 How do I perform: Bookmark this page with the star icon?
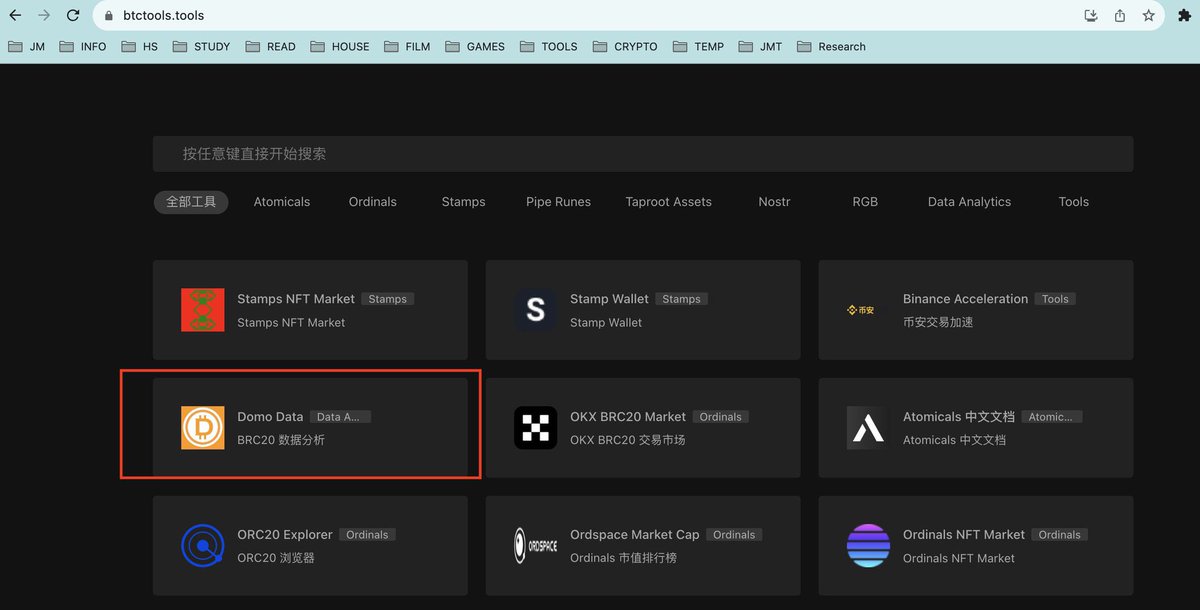click(1149, 16)
